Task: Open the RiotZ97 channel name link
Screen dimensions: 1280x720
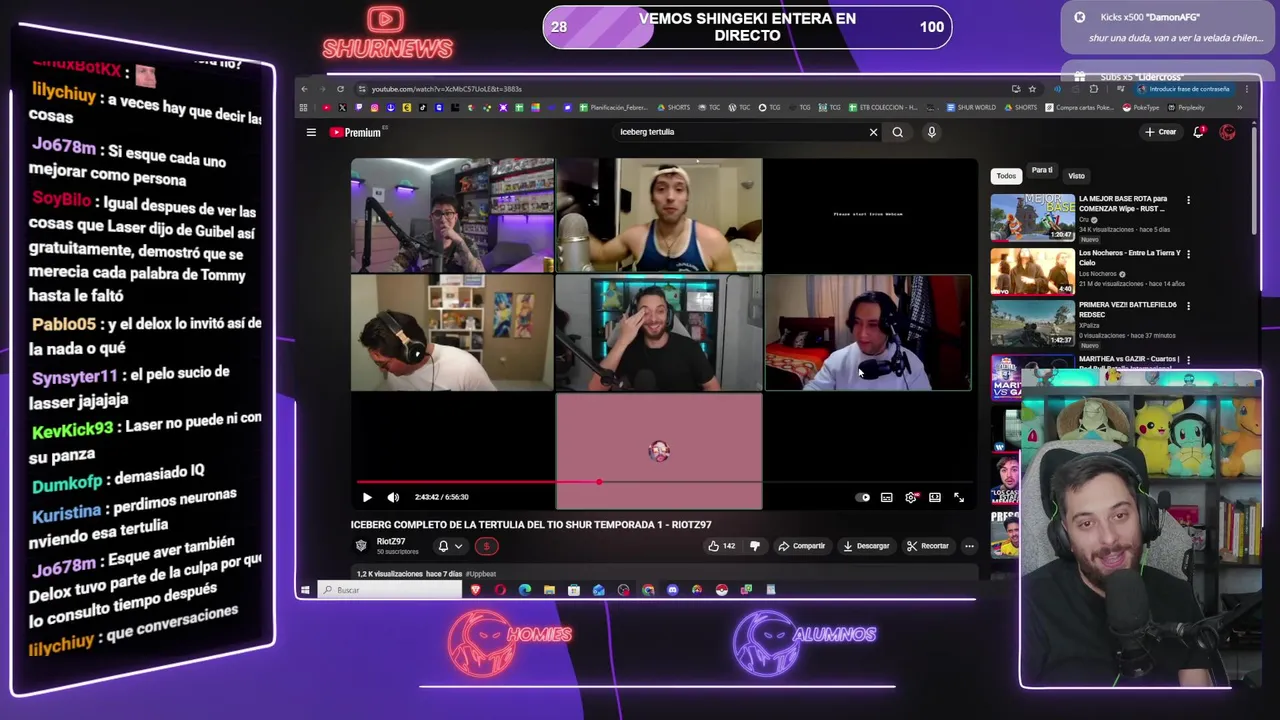Action: 391,541
